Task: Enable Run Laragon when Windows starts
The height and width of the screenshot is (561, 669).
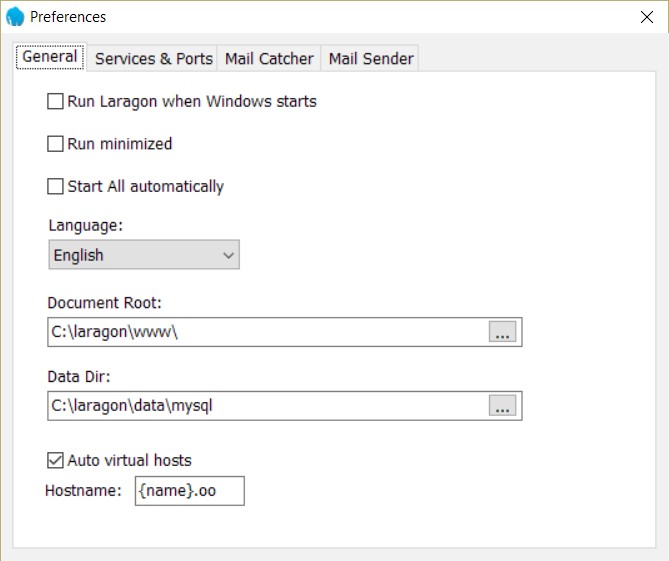Action: (x=56, y=101)
